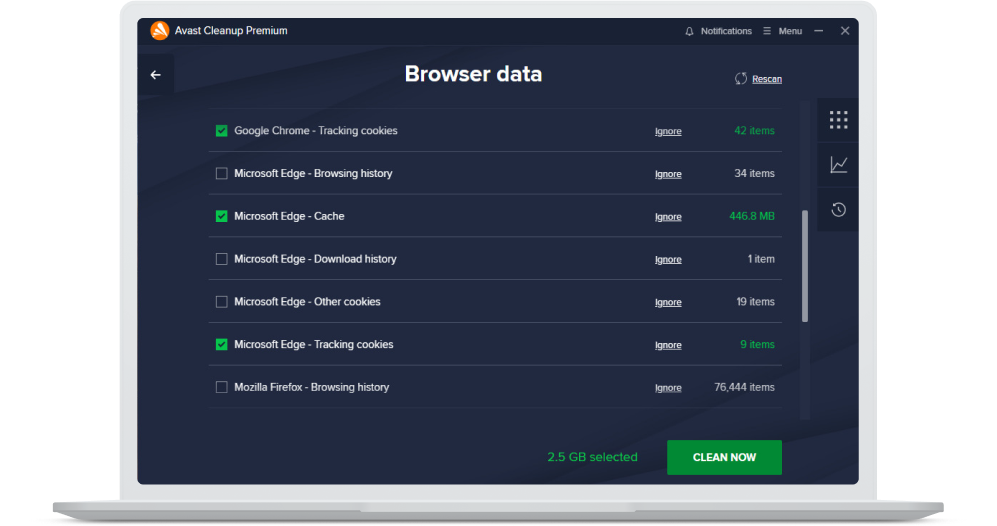Check Microsoft Edge - Download history
Viewport: 997px width, 526px height.
tap(221, 259)
